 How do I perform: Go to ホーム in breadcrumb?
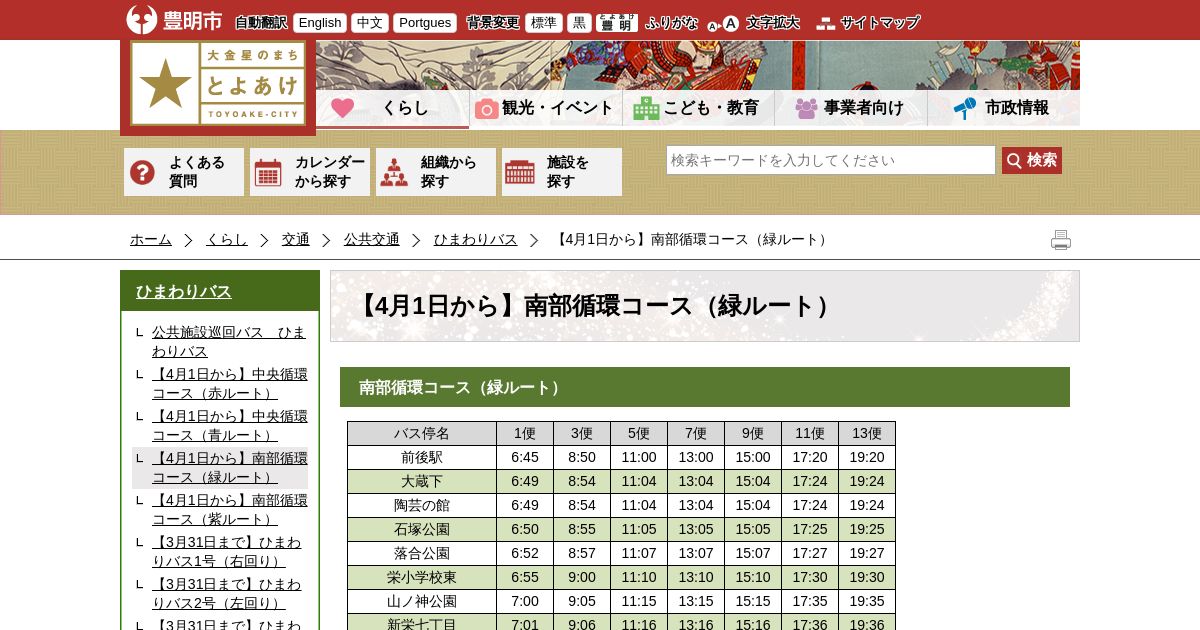151,239
